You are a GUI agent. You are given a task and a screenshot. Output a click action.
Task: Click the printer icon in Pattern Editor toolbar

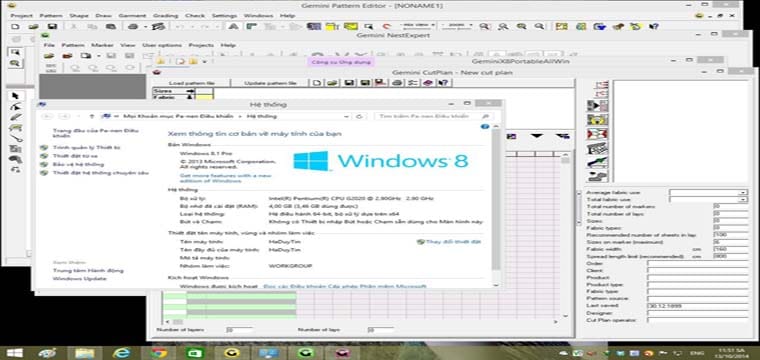(x=134, y=27)
